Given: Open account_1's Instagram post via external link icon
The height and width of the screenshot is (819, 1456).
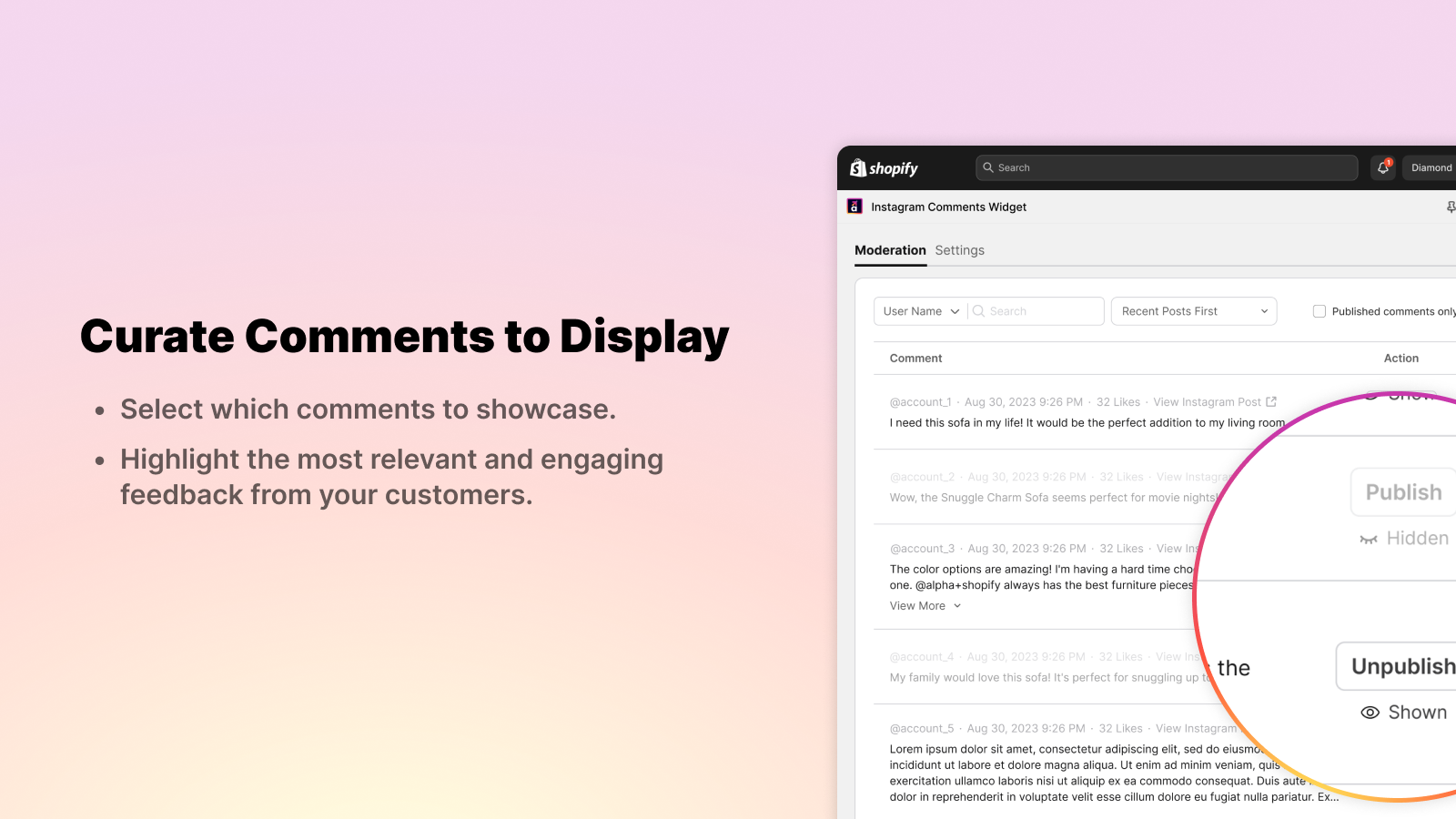Looking at the screenshot, I should 1270,401.
